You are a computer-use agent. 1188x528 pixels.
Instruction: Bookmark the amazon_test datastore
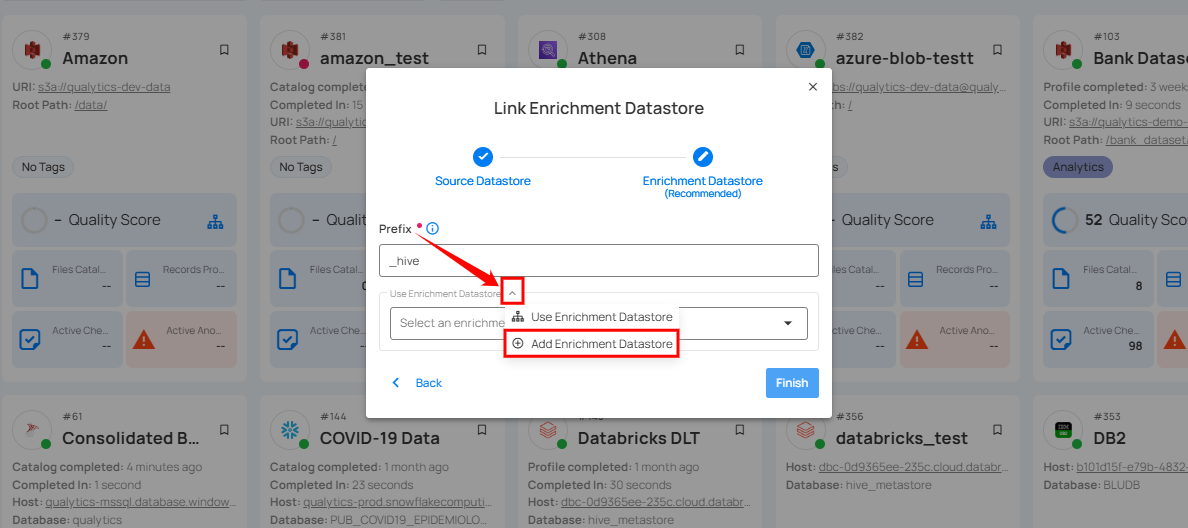coord(482,49)
